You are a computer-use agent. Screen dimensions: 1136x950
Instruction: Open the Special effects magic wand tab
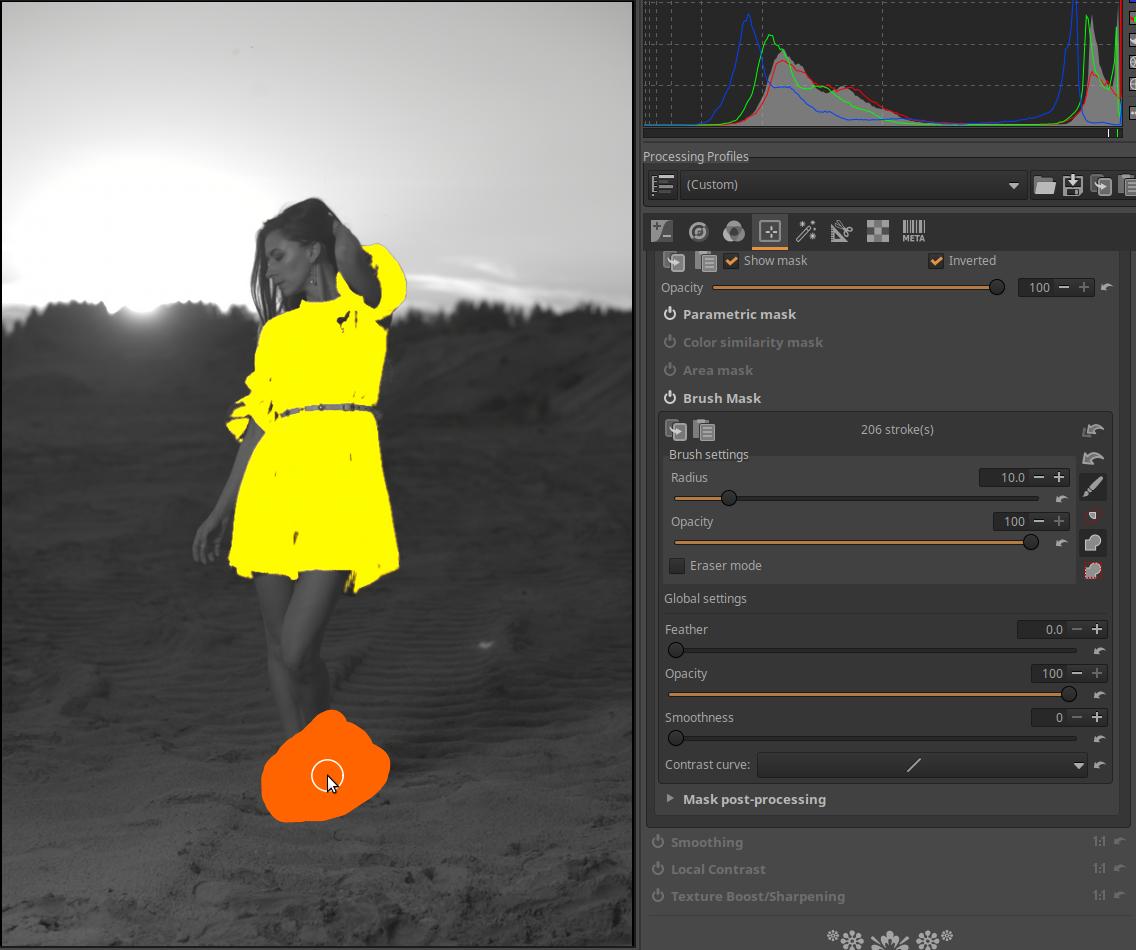(x=805, y=231)
